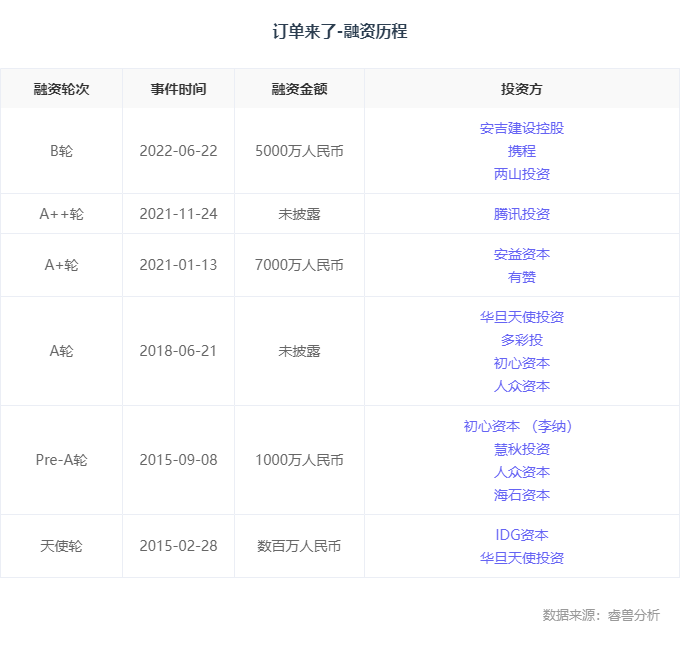Select 未披露 amount in A++轮 row
The height and width of the screenshot is (651, 680).
[299, 214]
